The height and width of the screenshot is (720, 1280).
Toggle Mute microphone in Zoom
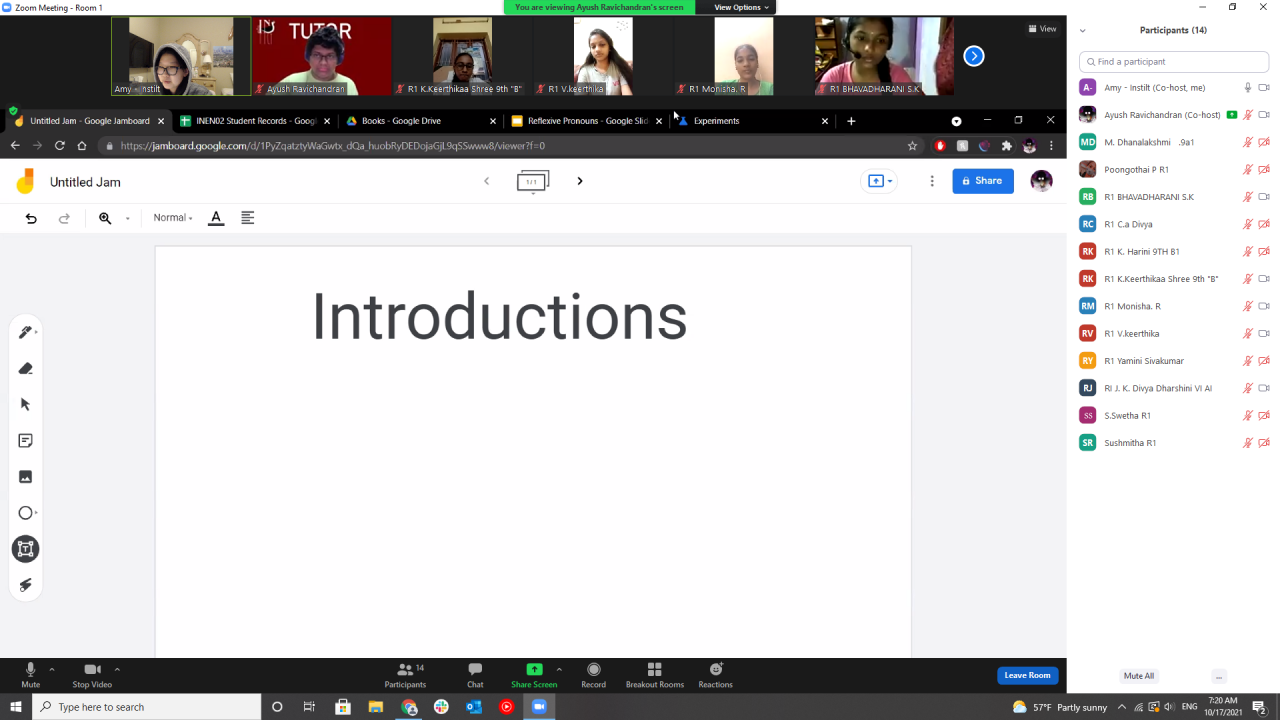coord(31,675)
